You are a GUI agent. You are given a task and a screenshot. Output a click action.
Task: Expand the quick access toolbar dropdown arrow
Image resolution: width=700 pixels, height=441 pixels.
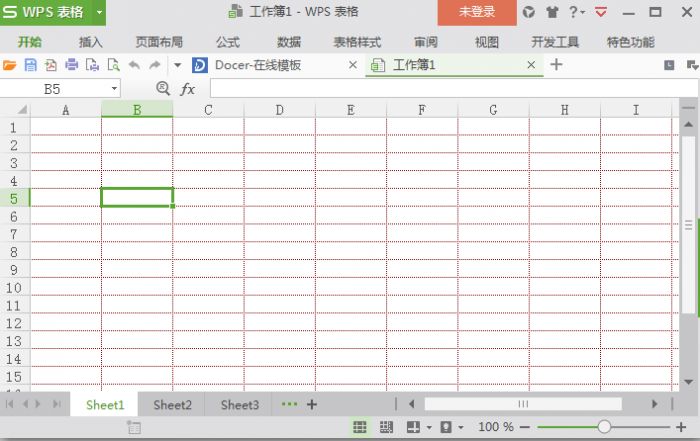click(177, 65)
